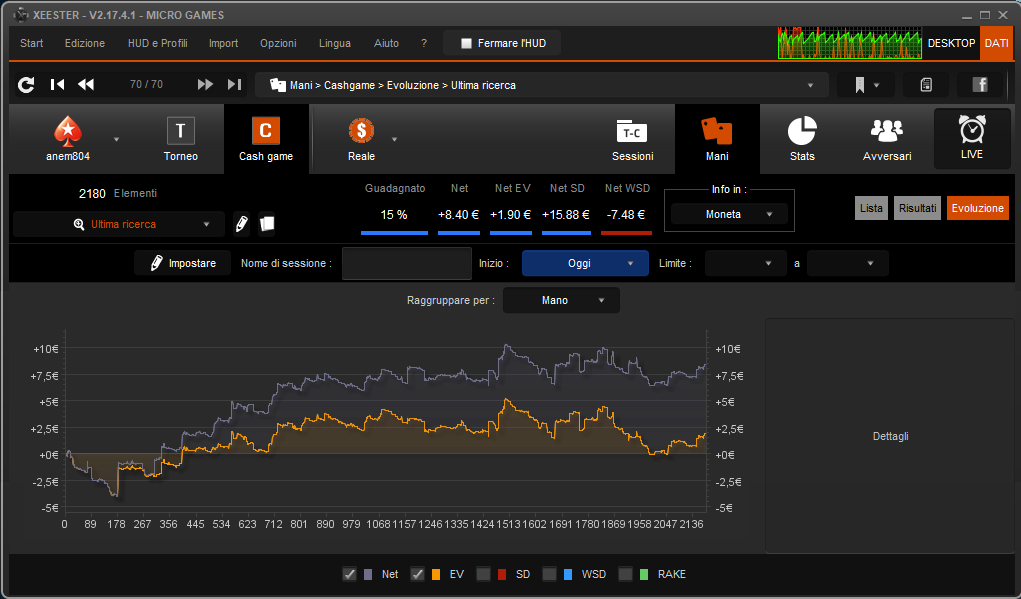
Task: Click the folder icon in breadcrumb bar
Action: point(278,85)
